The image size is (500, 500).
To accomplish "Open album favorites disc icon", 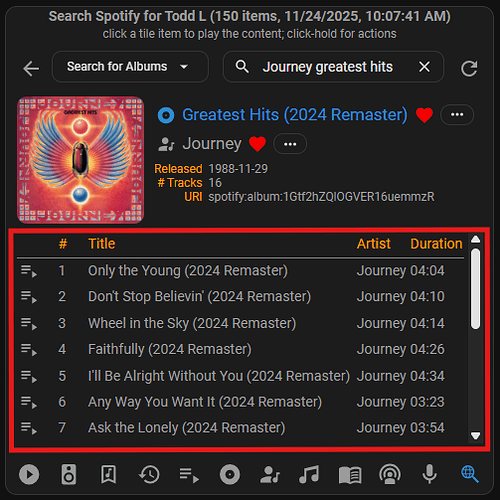I will (230, 474).
